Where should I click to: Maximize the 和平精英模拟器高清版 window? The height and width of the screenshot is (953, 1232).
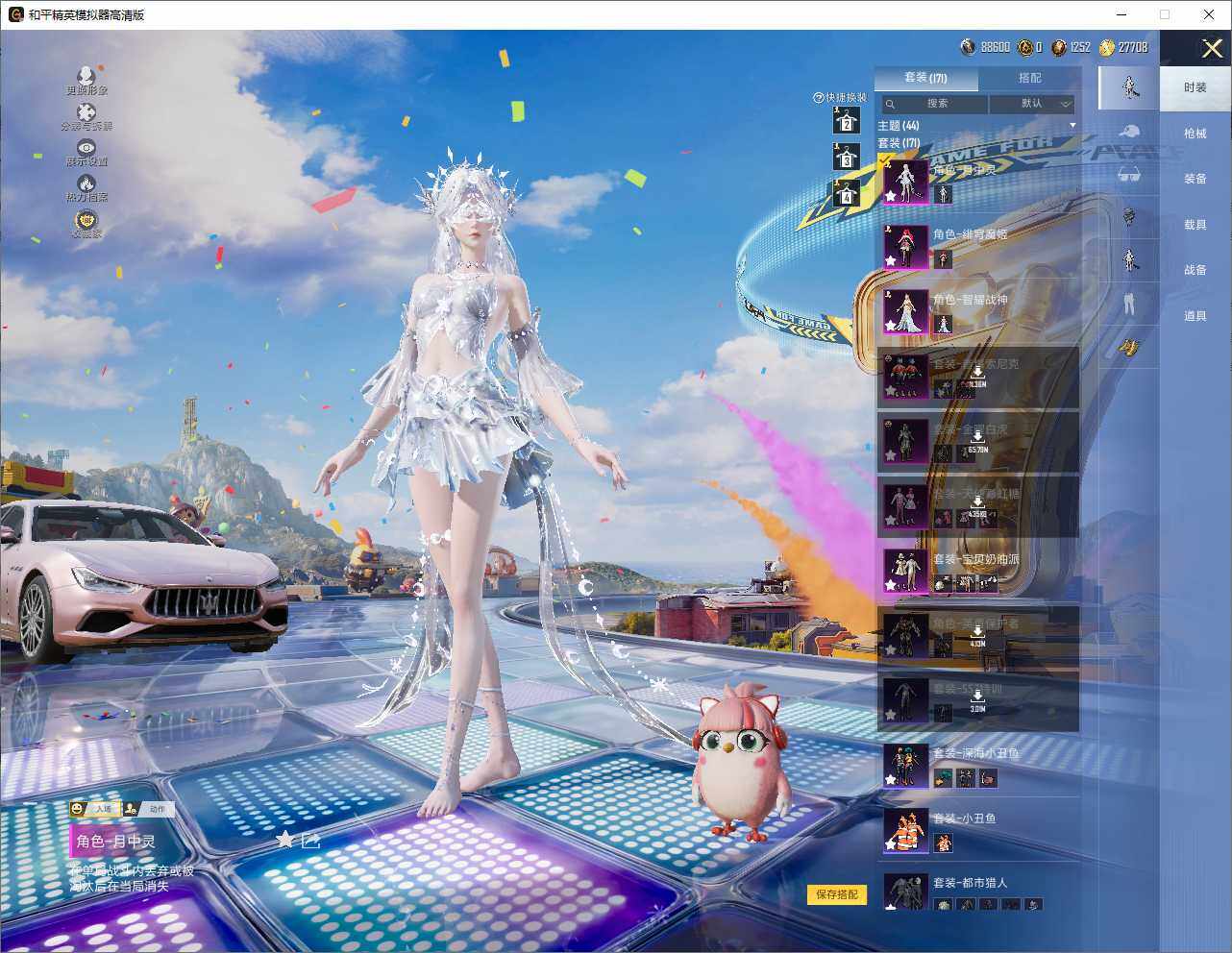(x=1165, y=14)
